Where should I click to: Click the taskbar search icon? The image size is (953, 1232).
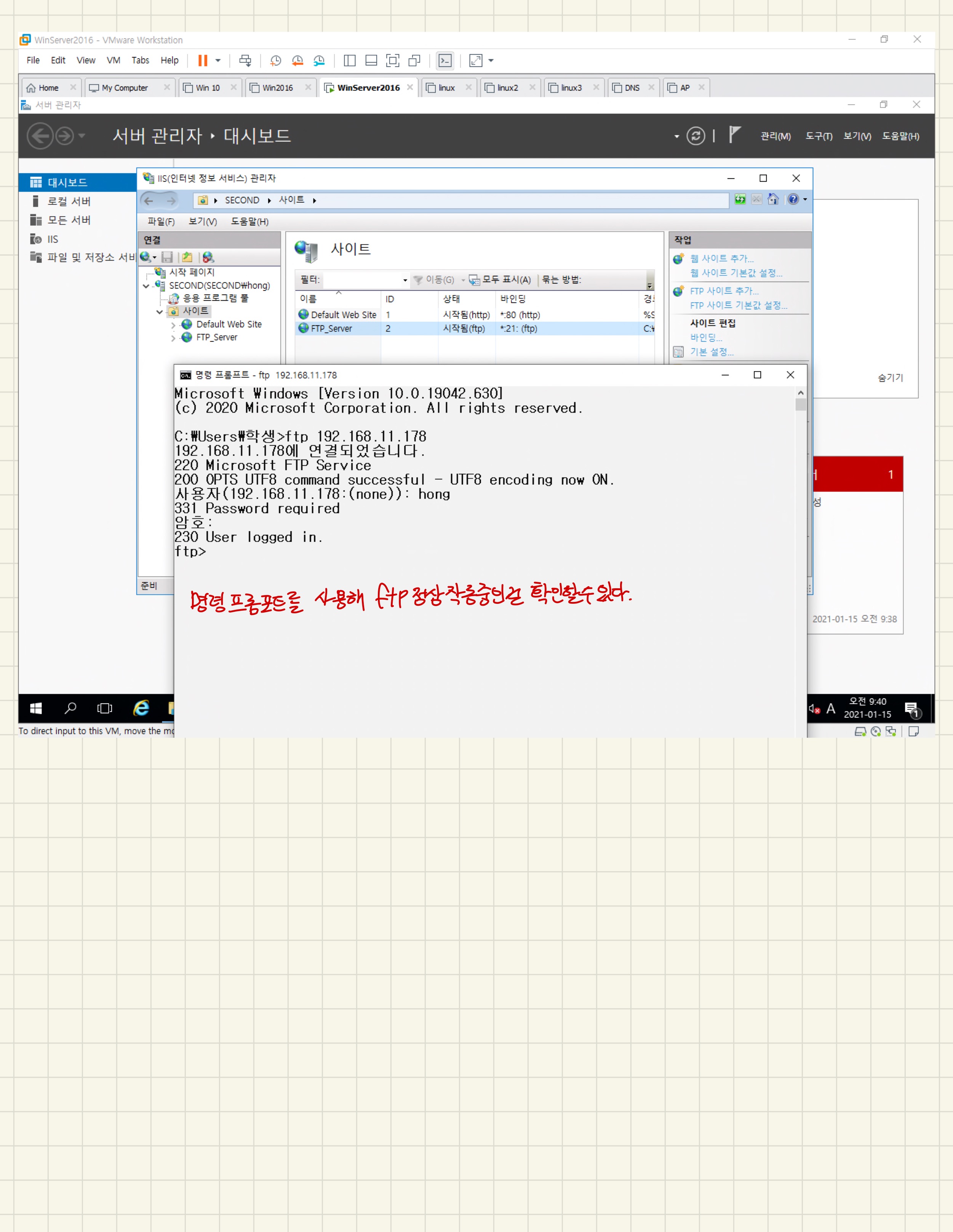tap(70, 709)
